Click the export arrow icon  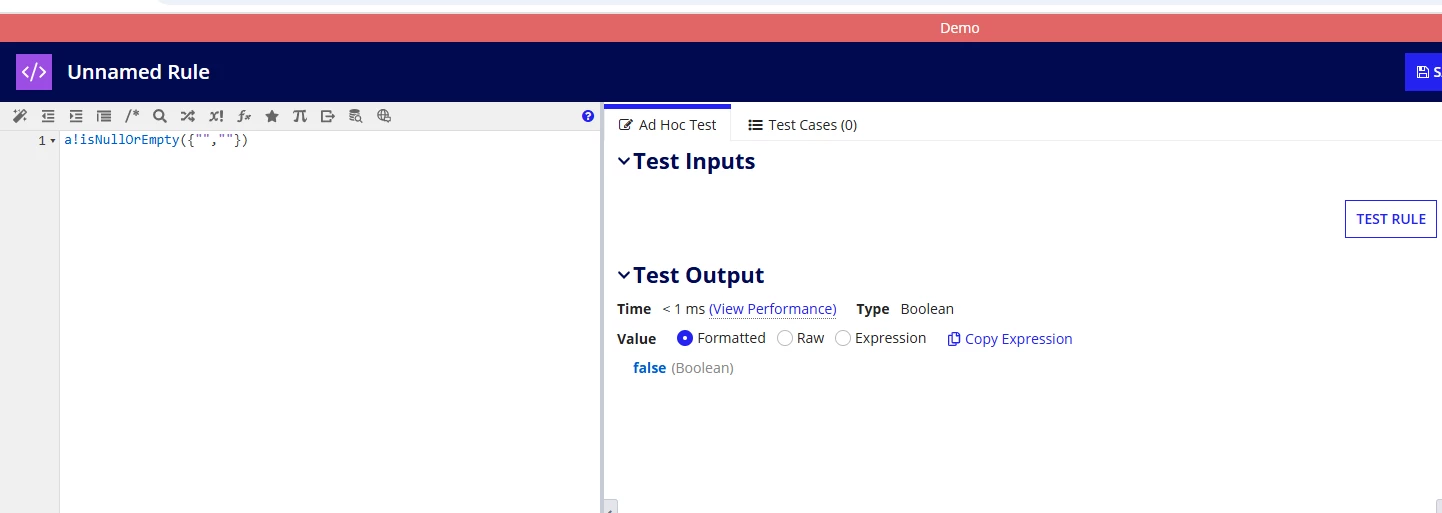coord(328,116)
